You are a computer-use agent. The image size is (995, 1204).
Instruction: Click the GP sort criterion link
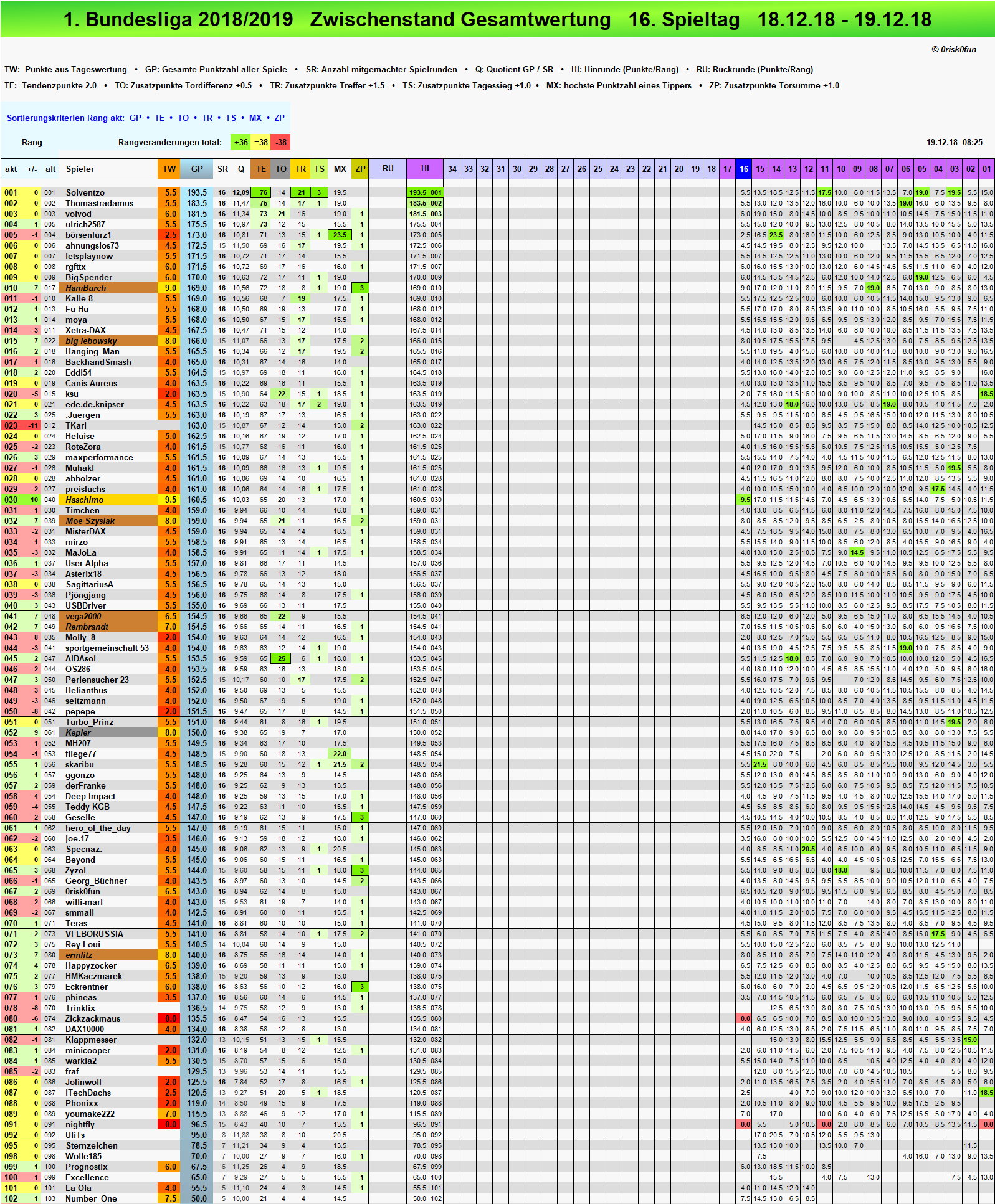coord(135,118)
